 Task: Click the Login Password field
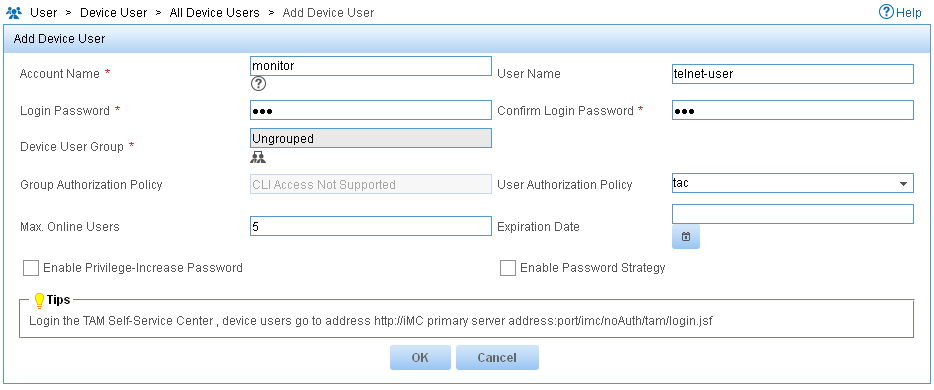click(371, 110)
